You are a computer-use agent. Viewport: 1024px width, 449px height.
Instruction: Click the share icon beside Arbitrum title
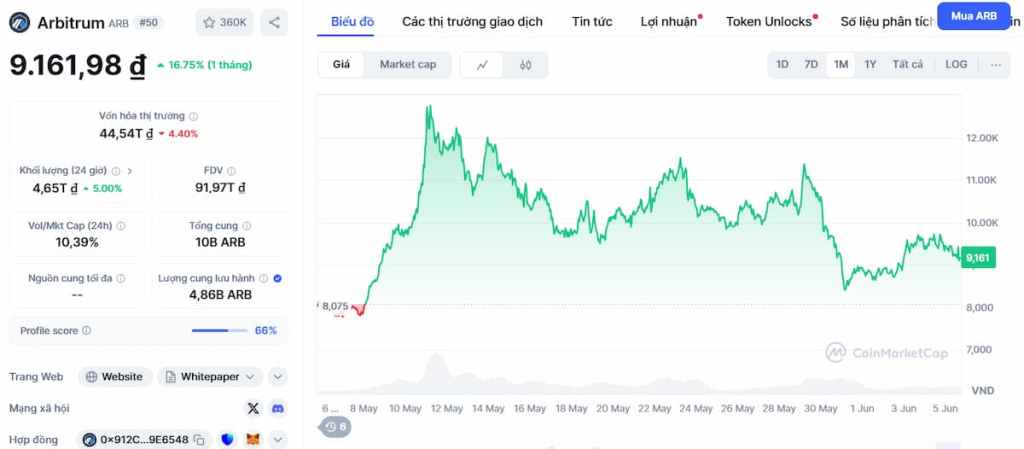point(274,21)
